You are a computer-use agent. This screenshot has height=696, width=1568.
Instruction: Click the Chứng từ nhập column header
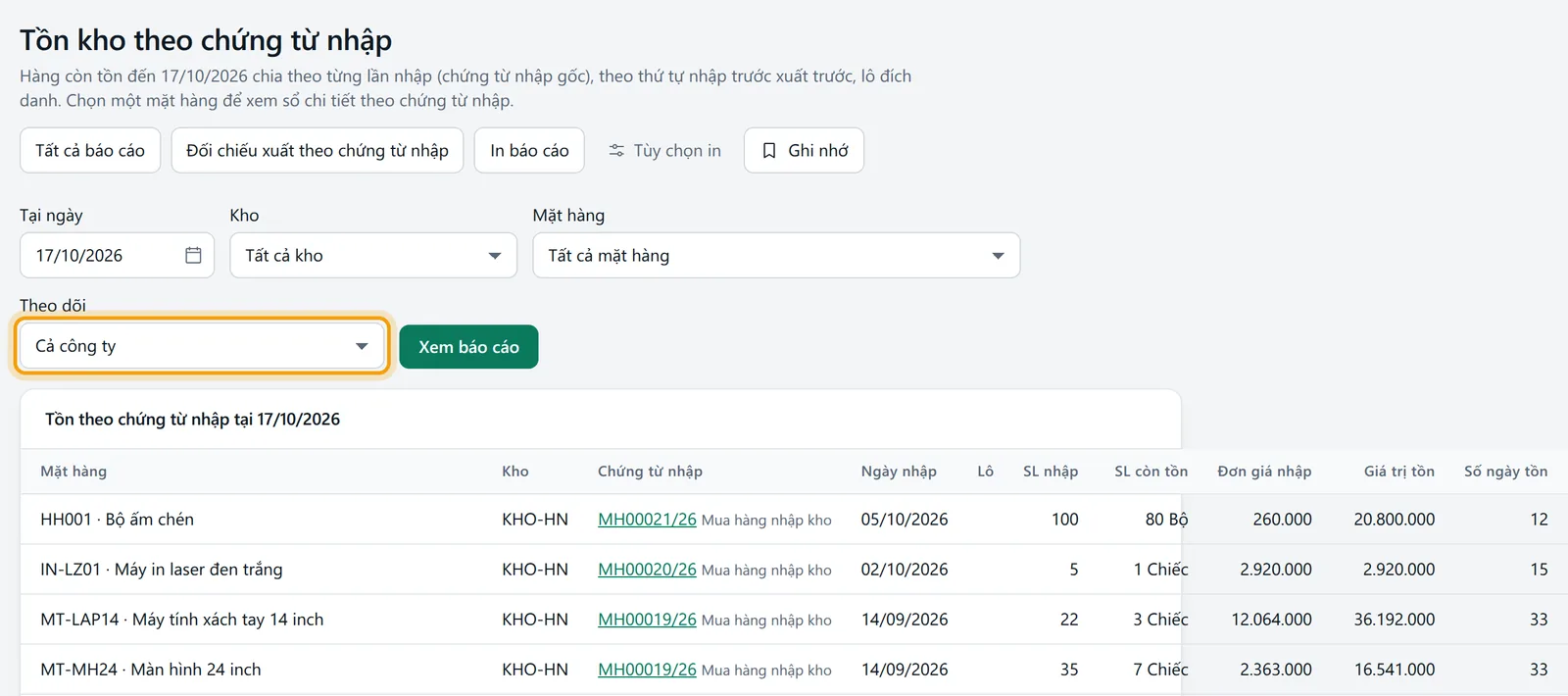650,472
